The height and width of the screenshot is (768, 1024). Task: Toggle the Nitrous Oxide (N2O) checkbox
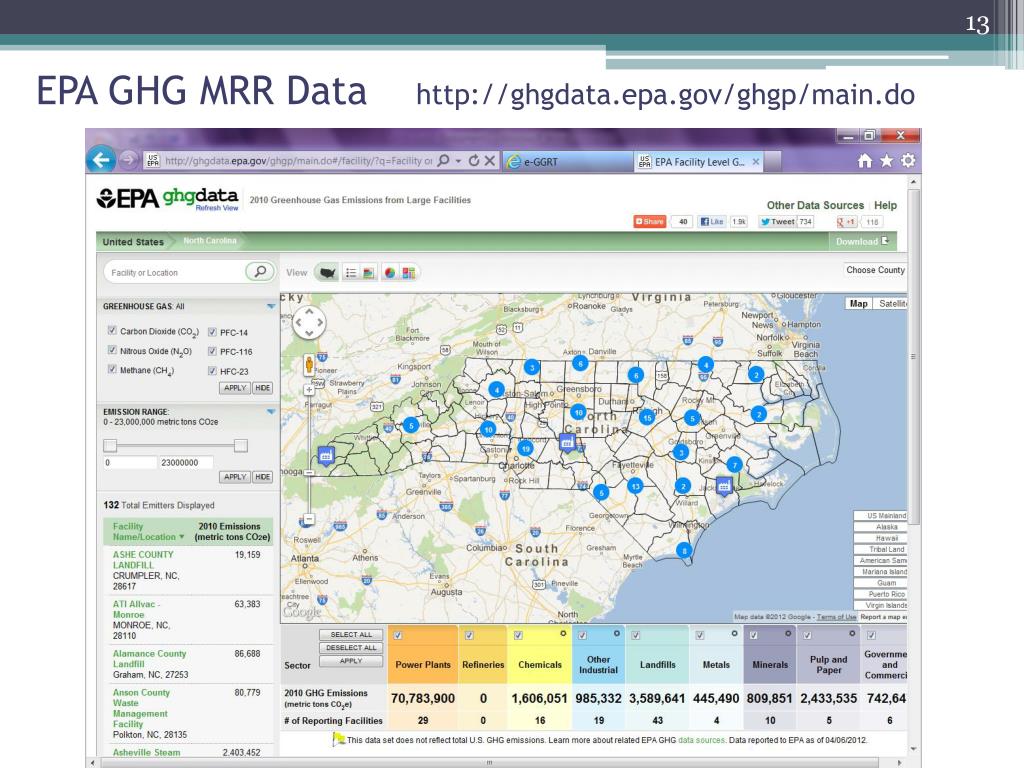(x=112, y=350)
